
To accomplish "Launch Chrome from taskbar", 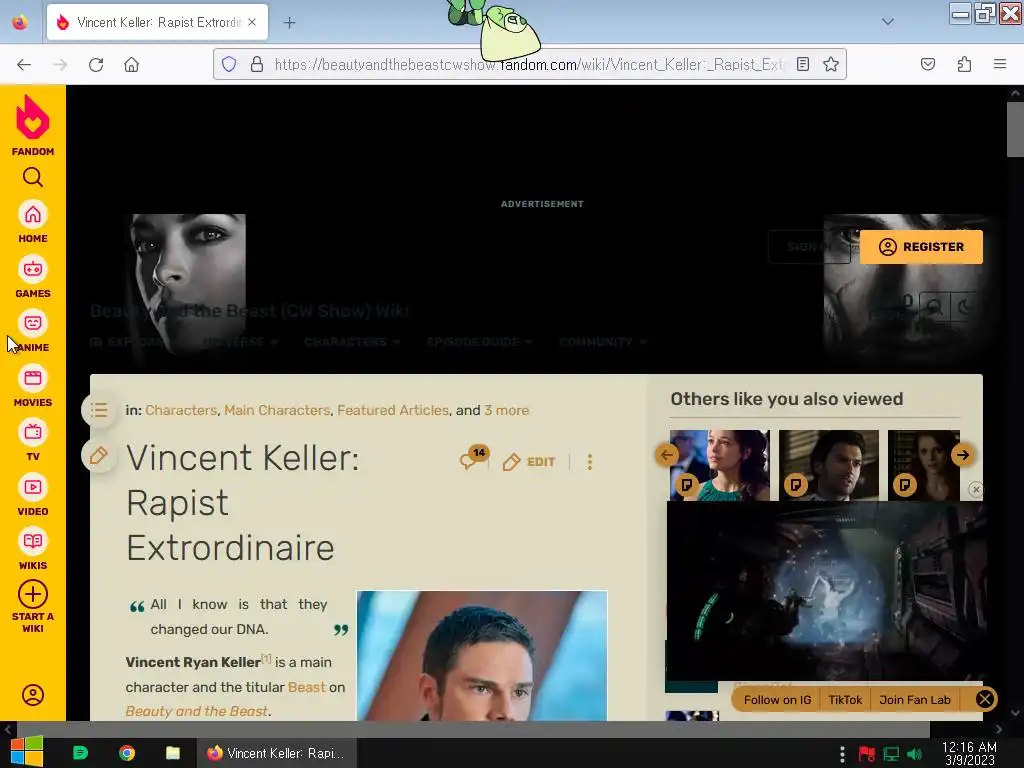I will tap(127, 753).
